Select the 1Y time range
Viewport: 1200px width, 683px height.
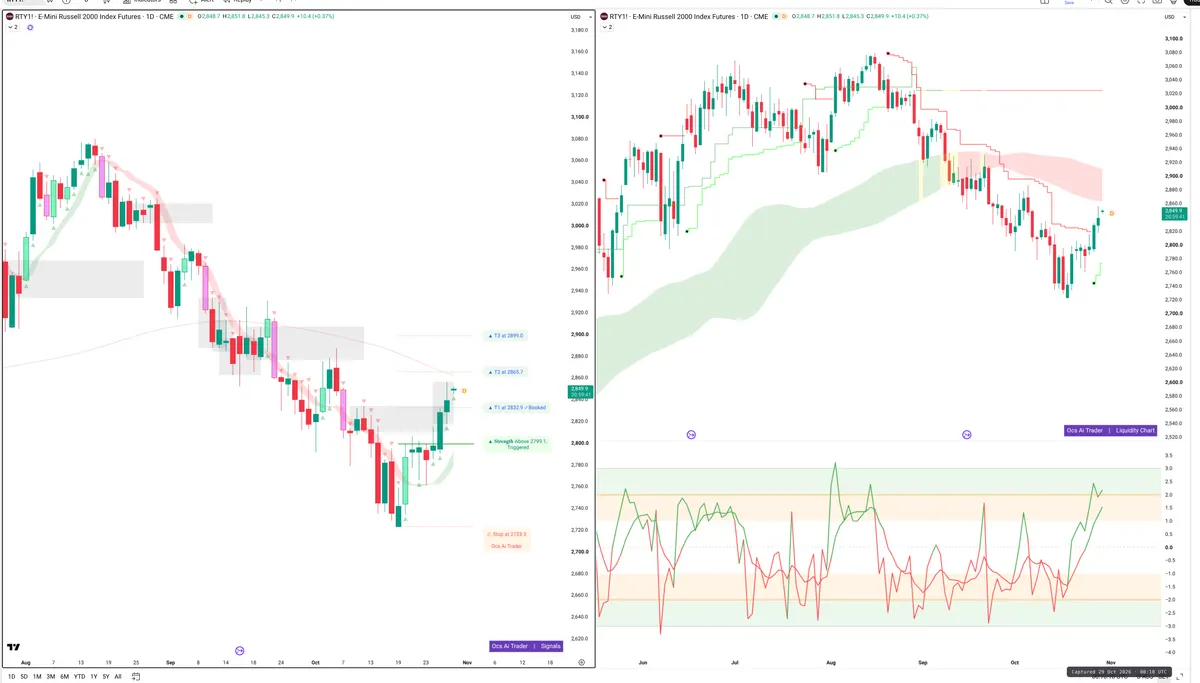click(x=94, y=677)
